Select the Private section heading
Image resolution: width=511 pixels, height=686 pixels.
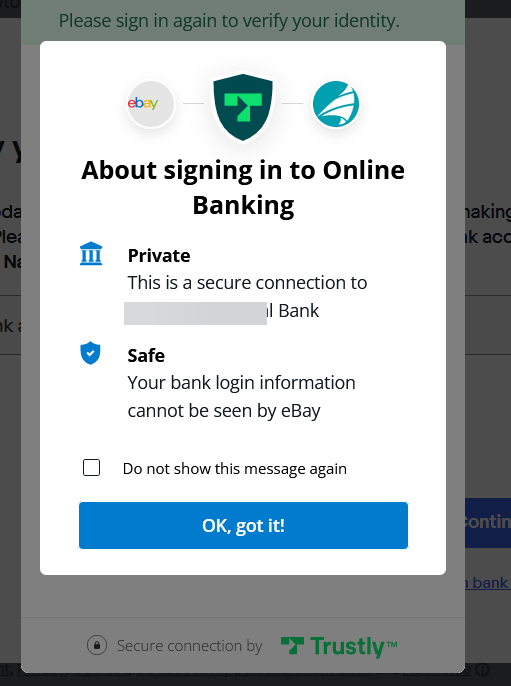(159, 256)
